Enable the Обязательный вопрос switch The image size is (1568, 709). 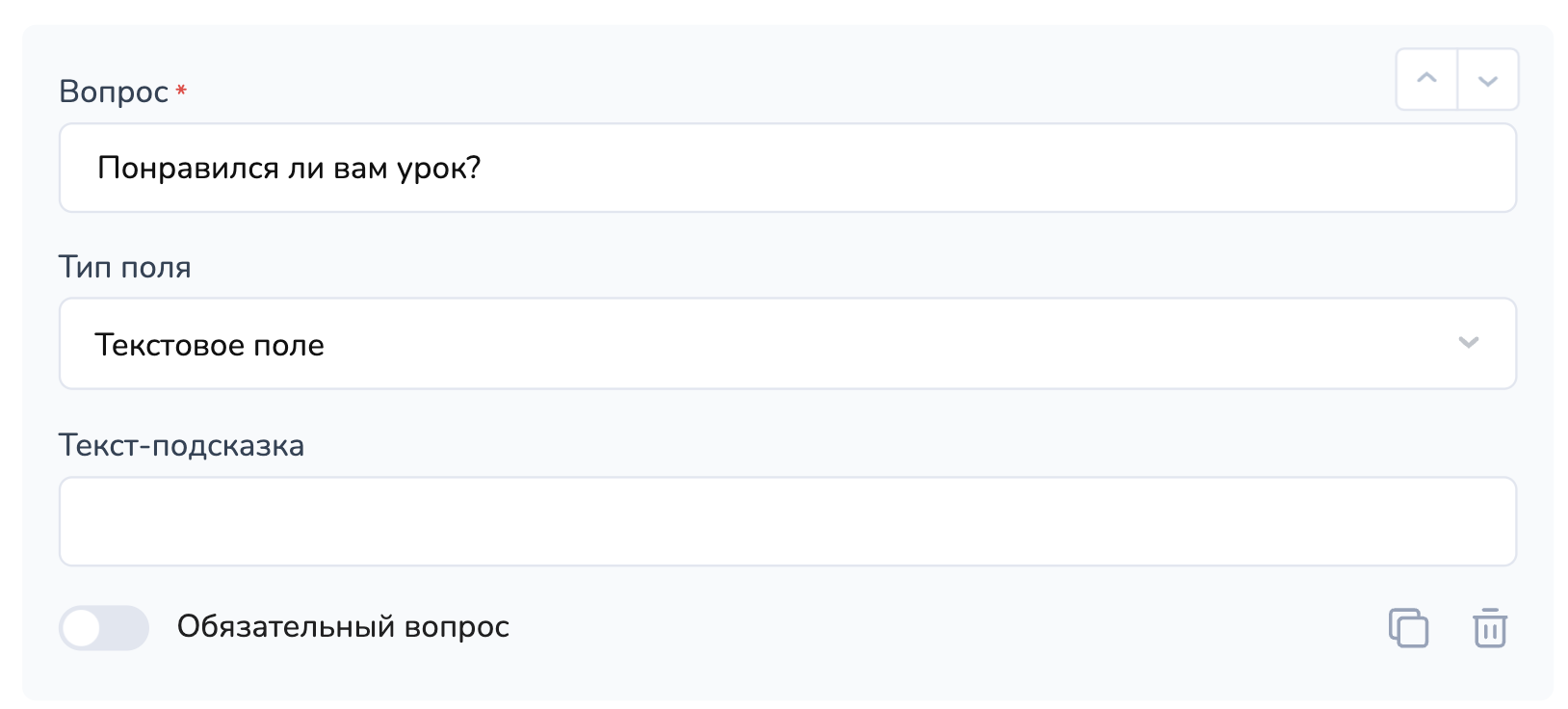[104, 628]
